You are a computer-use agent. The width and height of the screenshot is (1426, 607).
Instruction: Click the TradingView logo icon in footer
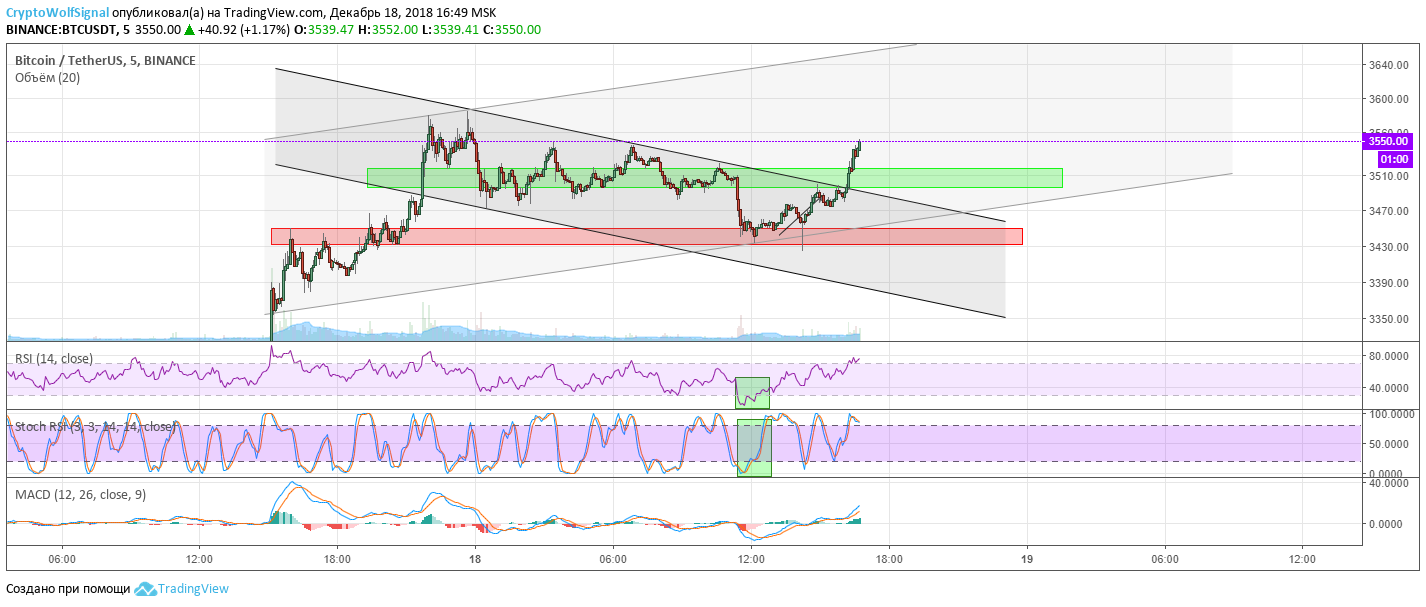click(x=145, y=589)
